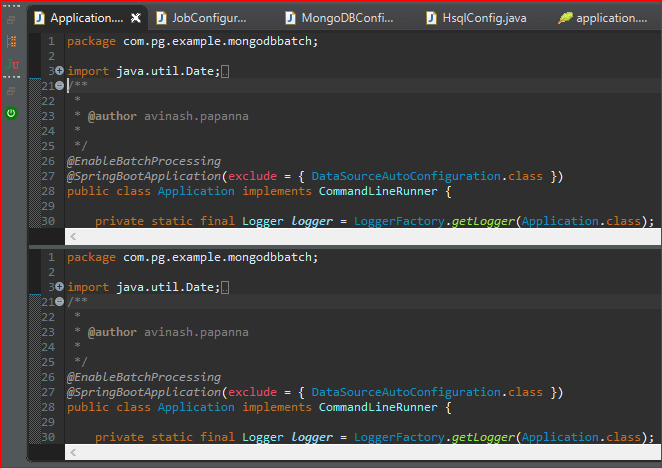Click 'exclude' attribute in the upper editor pane

pyautogui.click(x=252, y=176)
